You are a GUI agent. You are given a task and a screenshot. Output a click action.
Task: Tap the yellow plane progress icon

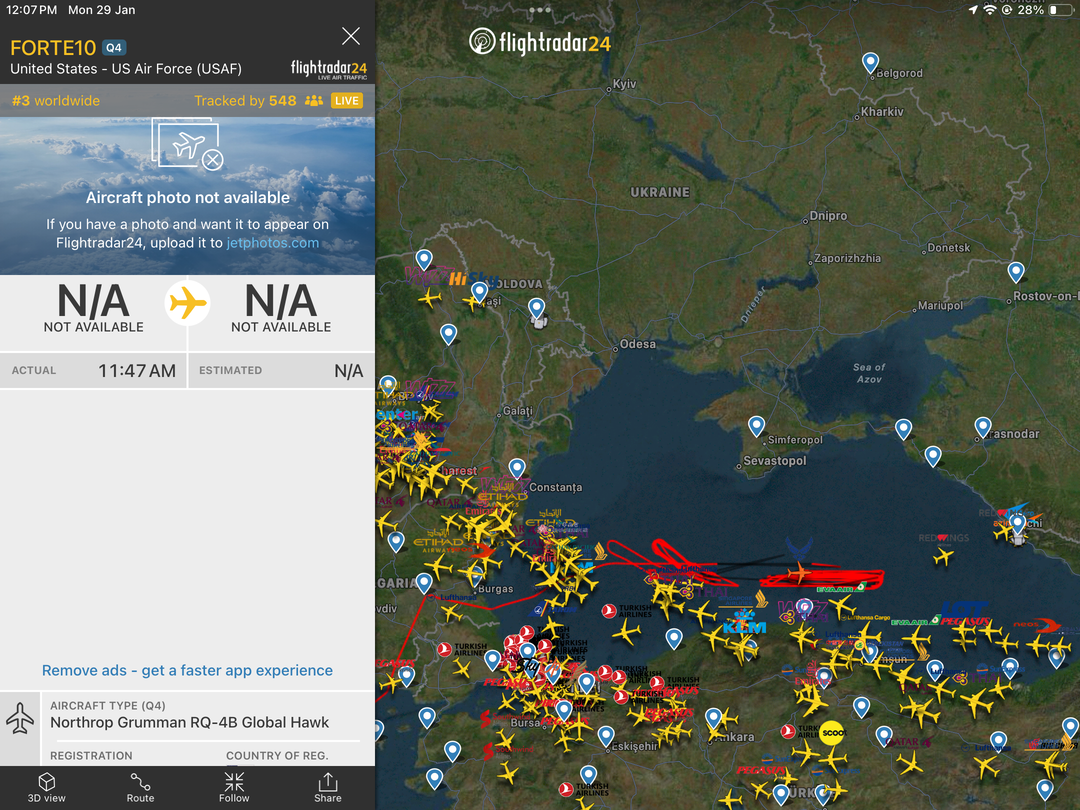pos(187,303)
